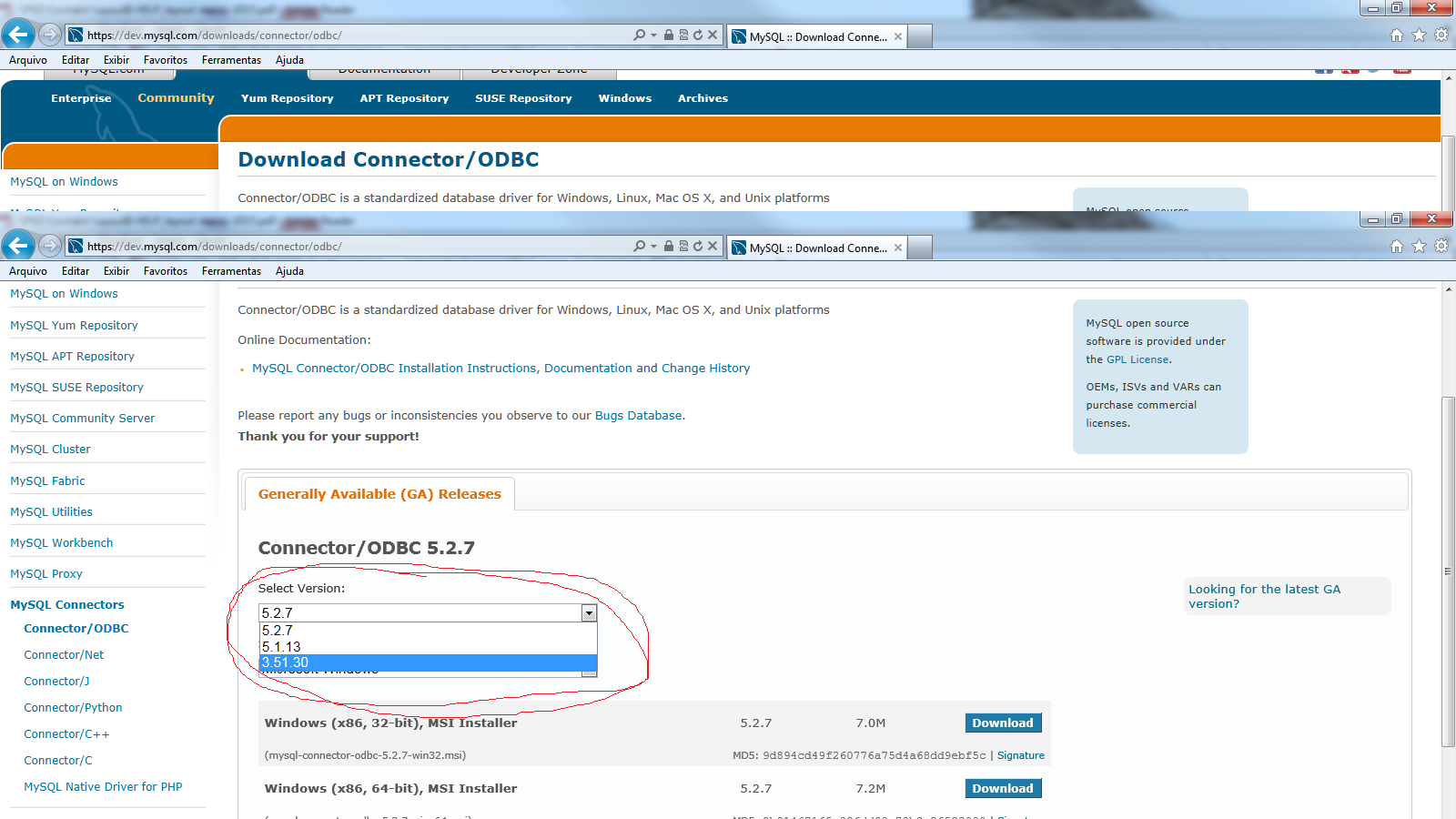Open the Signature link for the 32-bit installer
Screen dimensions: 1456x819
click(1021, 755)
